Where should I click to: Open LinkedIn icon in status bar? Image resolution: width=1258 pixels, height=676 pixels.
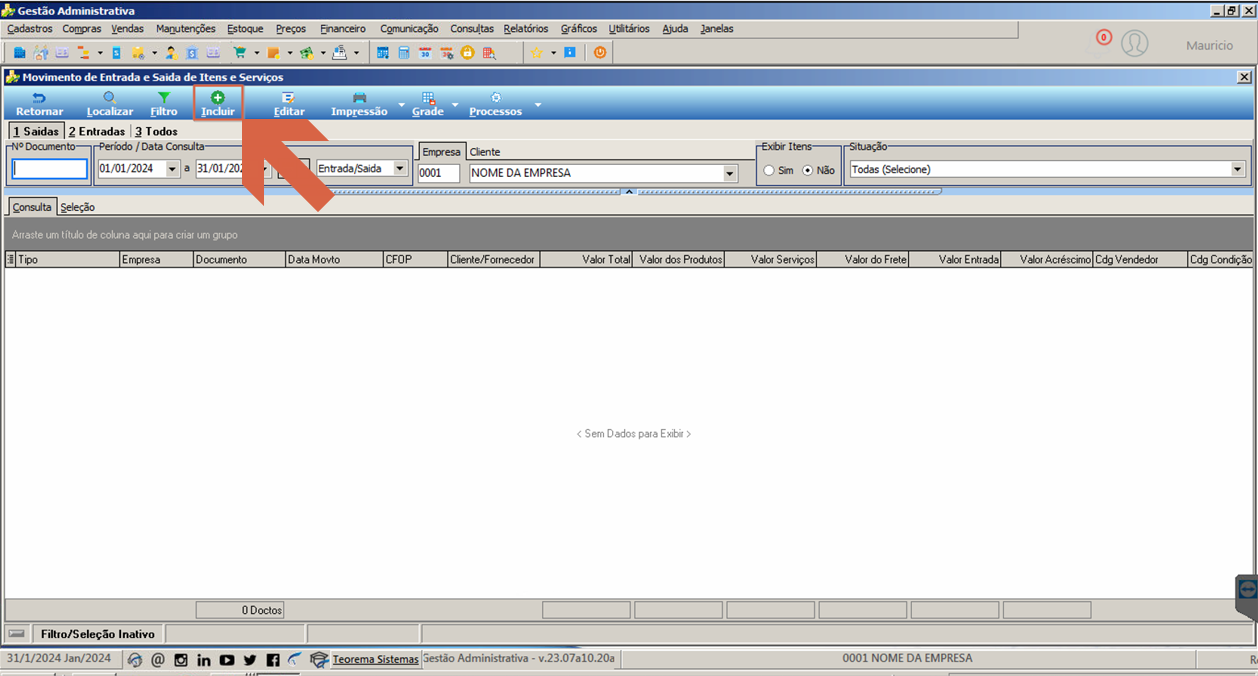click(204, 660)
